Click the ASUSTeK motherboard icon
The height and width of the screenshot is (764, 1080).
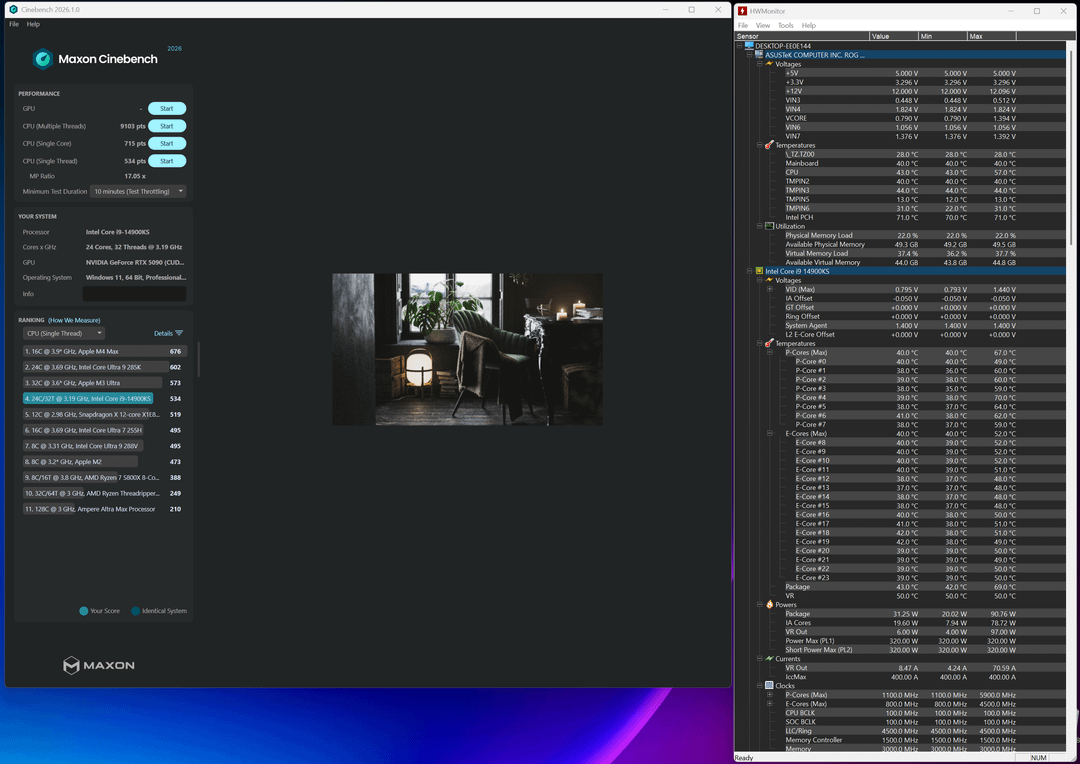click(x=759, y=55)
